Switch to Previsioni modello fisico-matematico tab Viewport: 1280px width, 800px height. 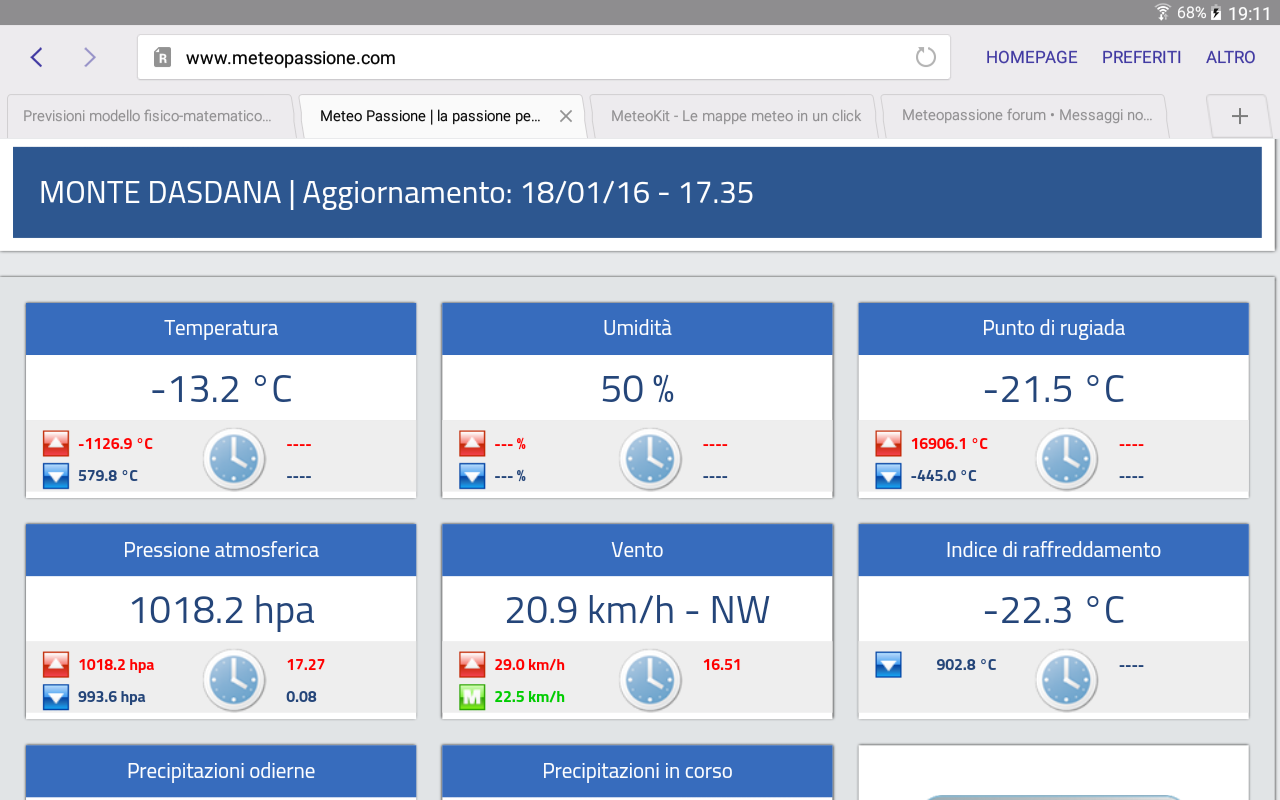coord(147,116)
